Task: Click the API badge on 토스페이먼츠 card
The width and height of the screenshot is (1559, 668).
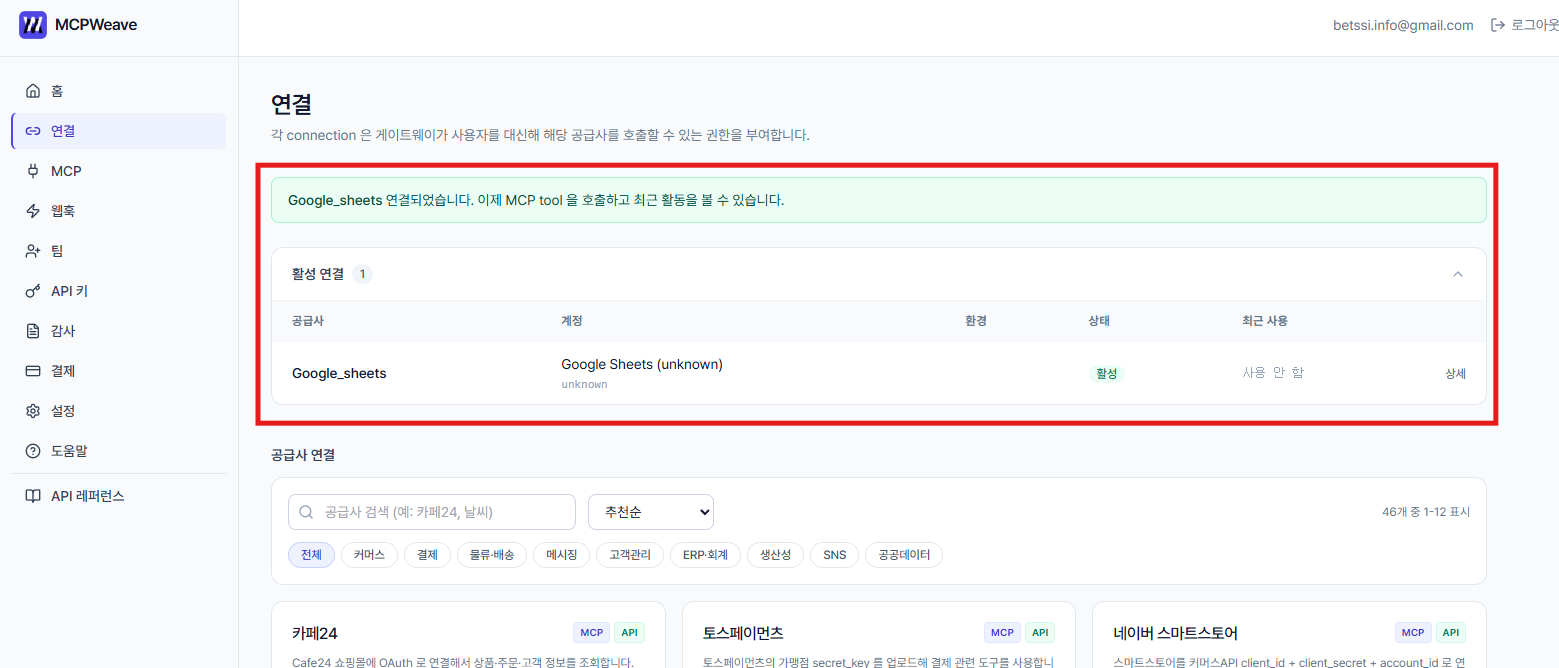Action: click(1039, 632)
